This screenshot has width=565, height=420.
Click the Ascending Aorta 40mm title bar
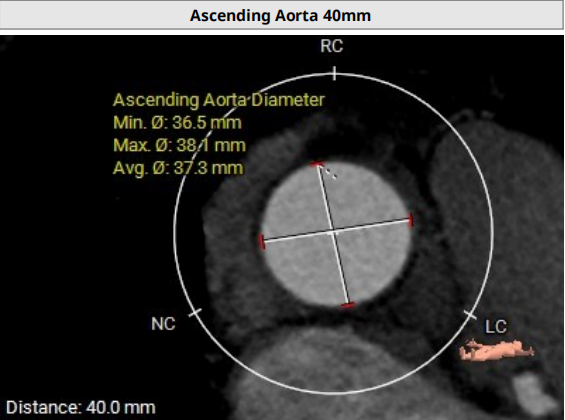(282, 15)
